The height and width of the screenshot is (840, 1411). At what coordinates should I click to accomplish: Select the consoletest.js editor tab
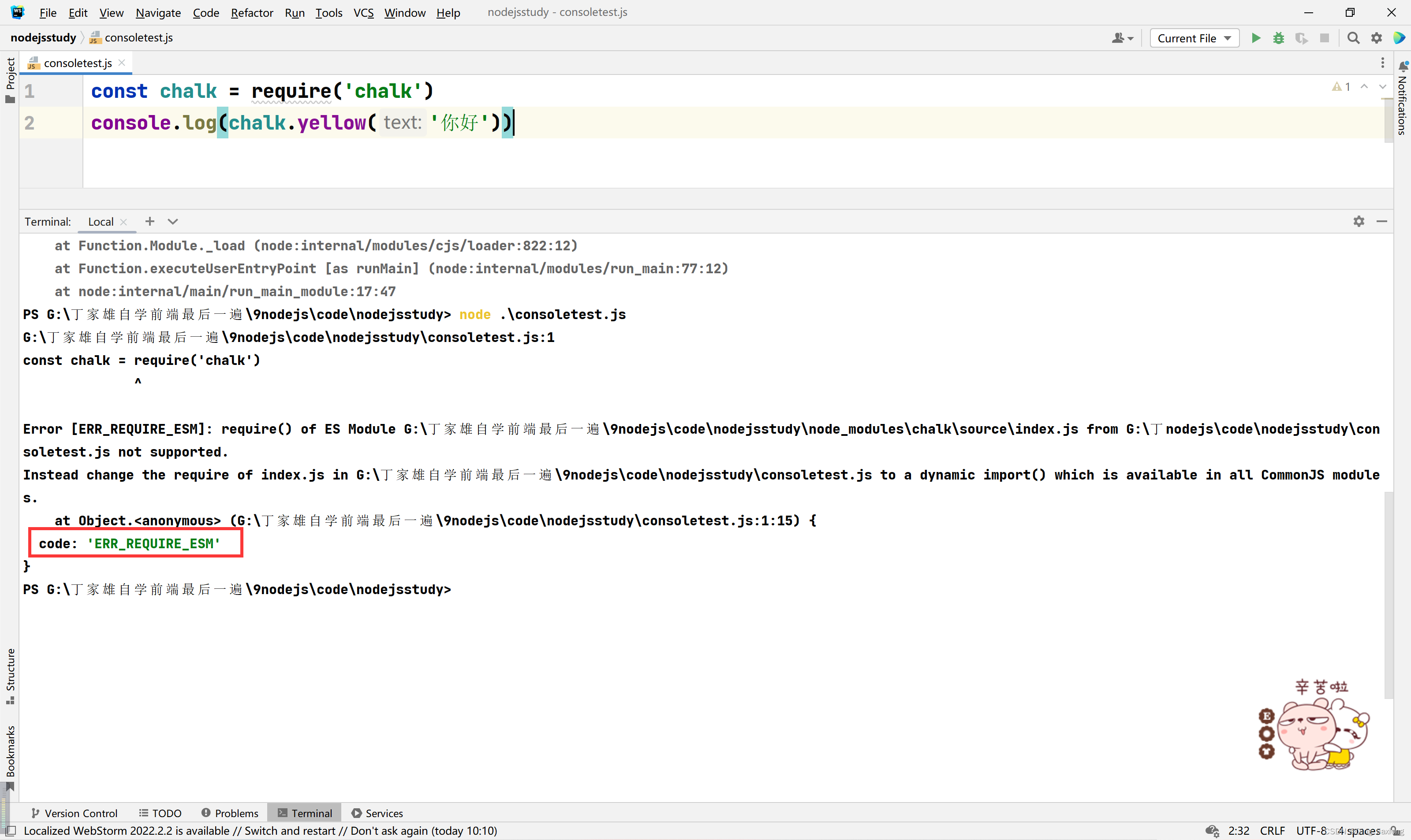click(76, 63)
